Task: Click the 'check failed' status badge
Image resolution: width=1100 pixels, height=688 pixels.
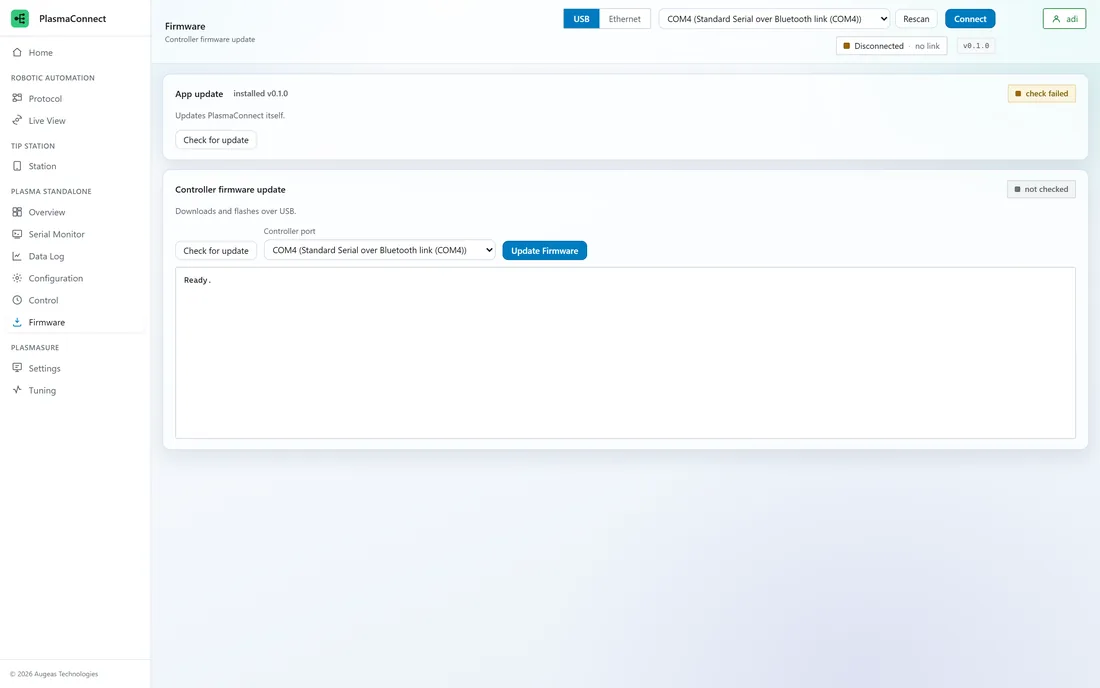Action: (1042, 93)
